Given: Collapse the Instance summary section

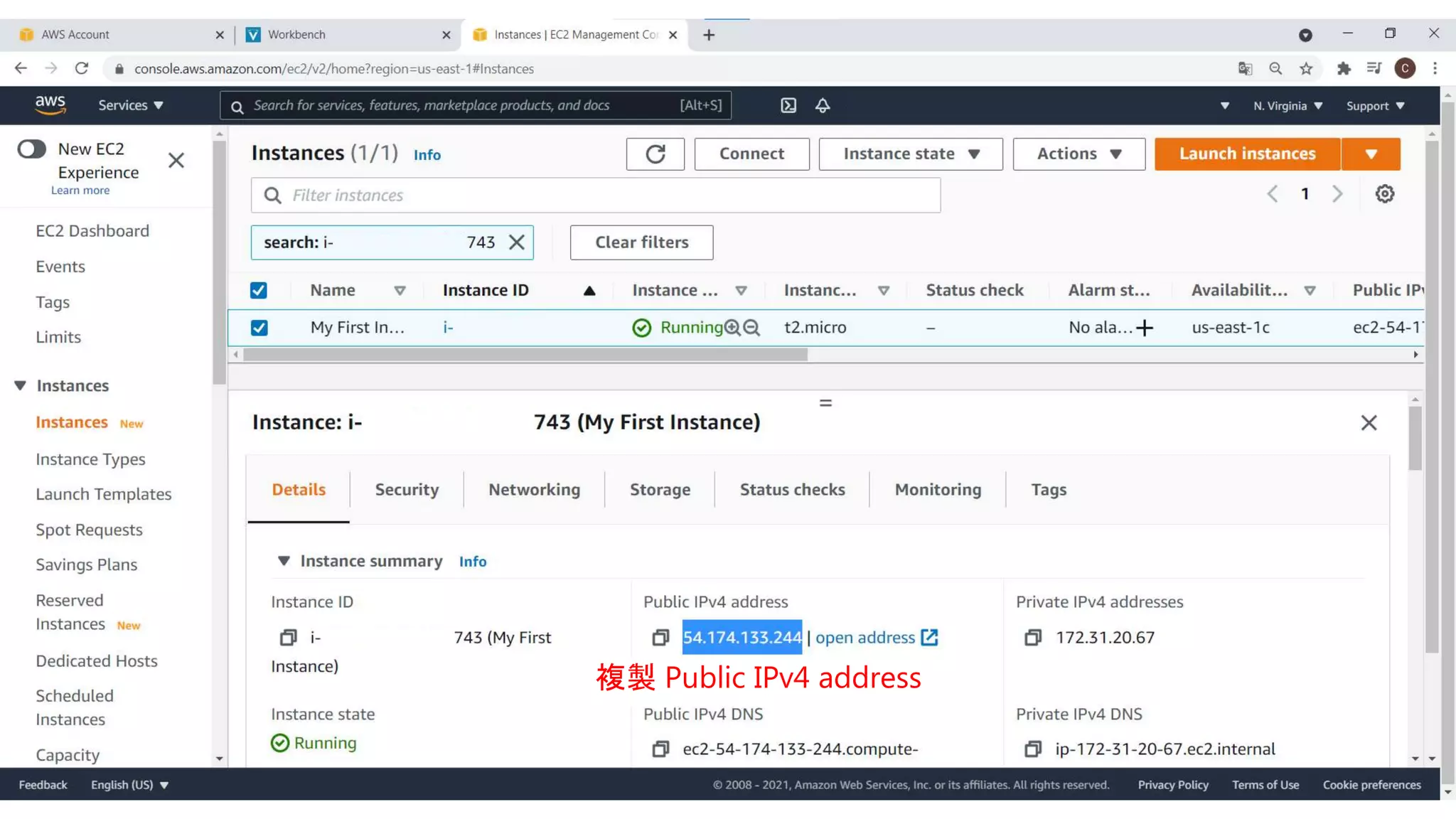Looking at the screenshot, I should point(284,561).
